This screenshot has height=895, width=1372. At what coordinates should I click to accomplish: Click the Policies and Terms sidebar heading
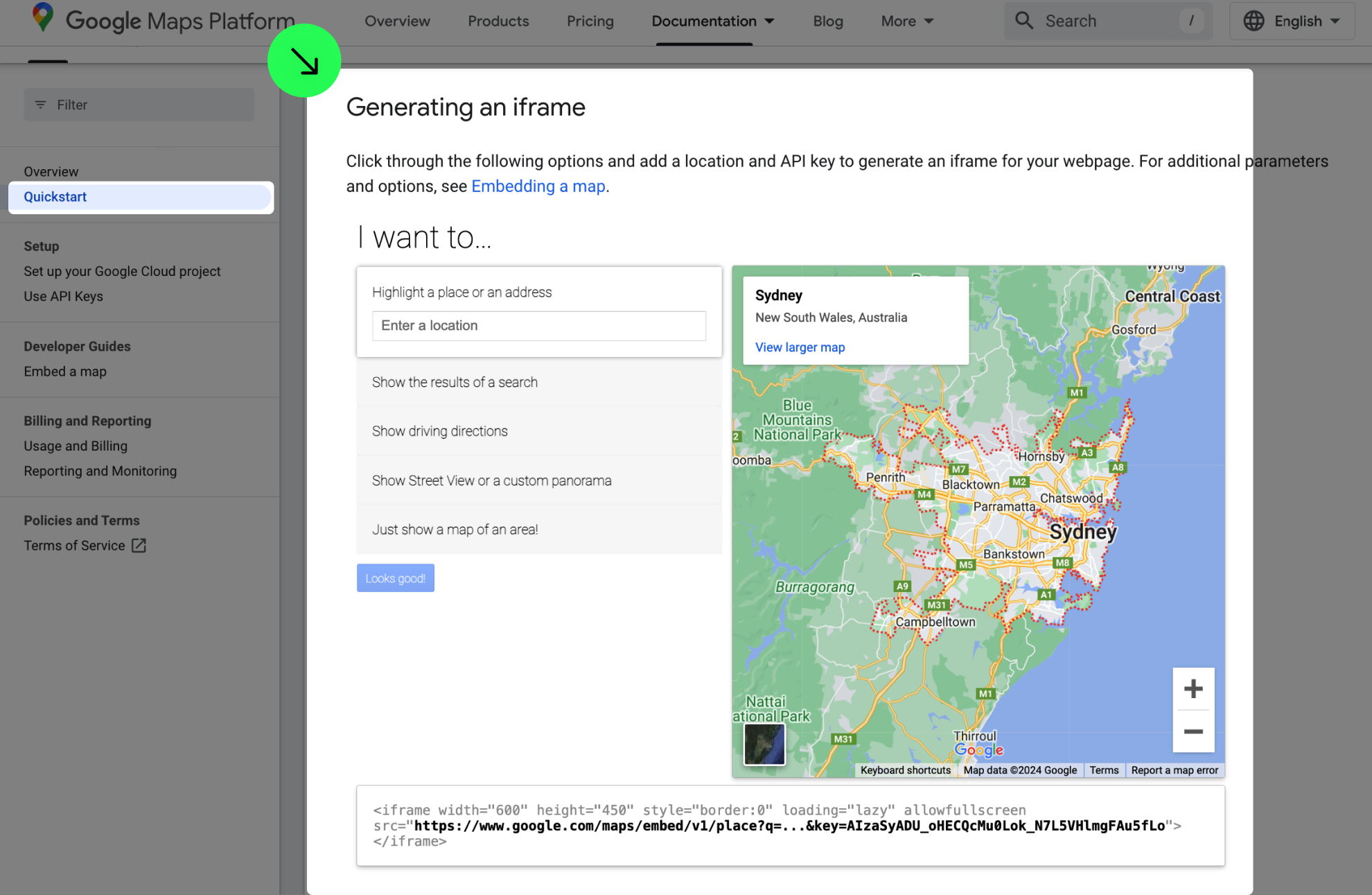(82, 521)
